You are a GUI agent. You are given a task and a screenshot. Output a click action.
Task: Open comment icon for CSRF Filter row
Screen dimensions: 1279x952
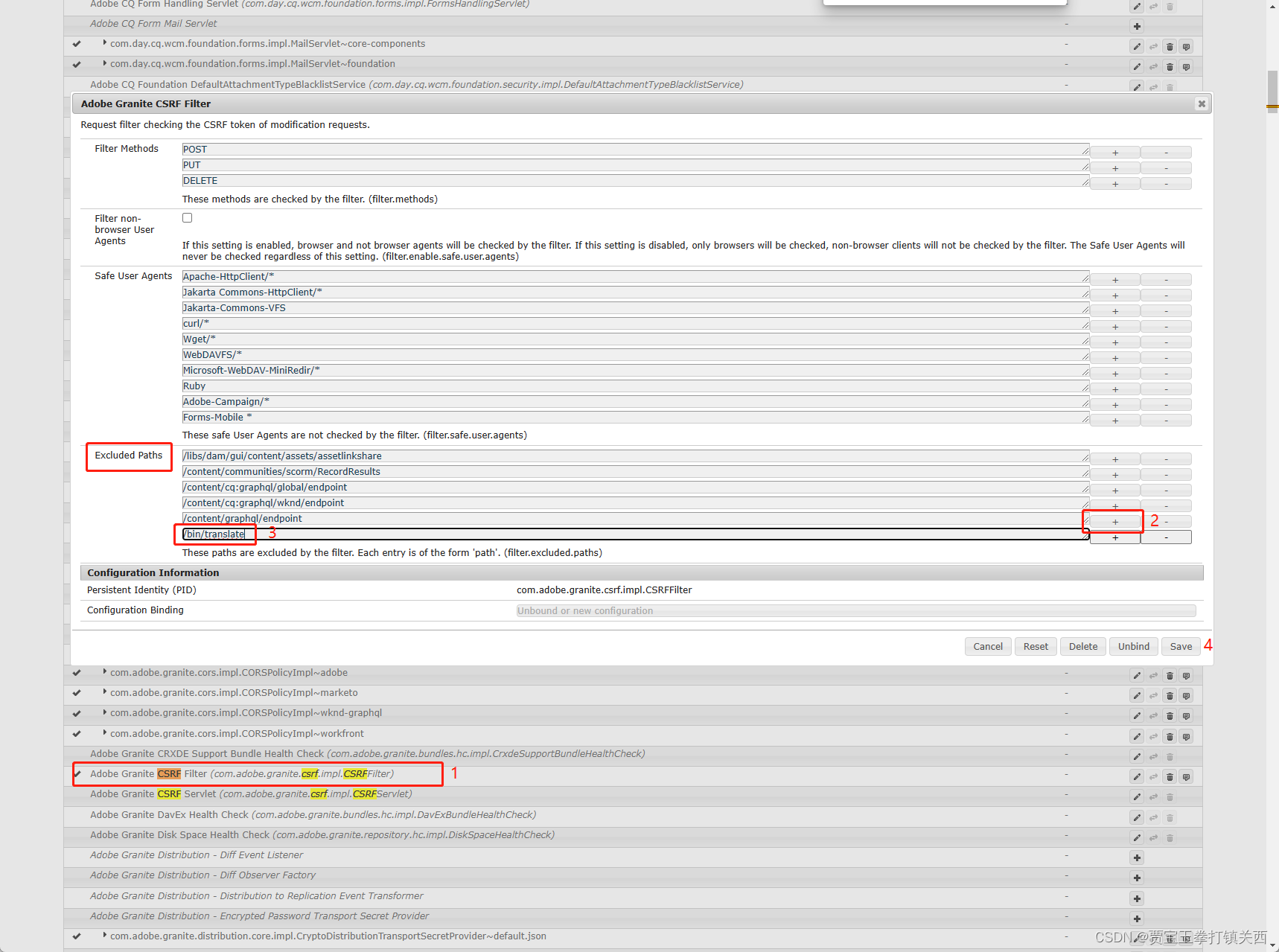point(1186,777)
